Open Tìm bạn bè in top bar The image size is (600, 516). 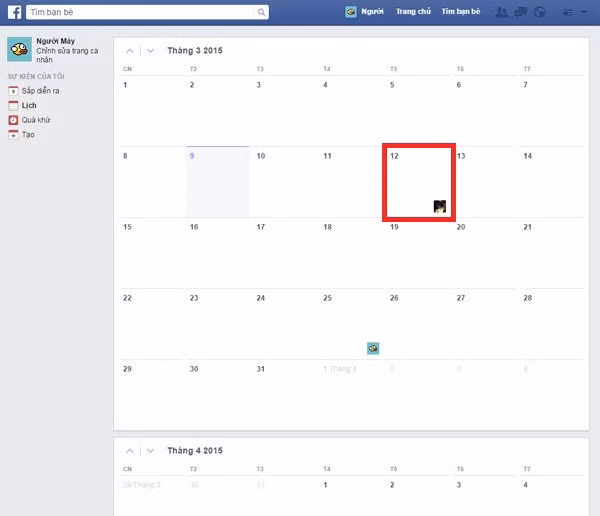(x=461, y=11)
